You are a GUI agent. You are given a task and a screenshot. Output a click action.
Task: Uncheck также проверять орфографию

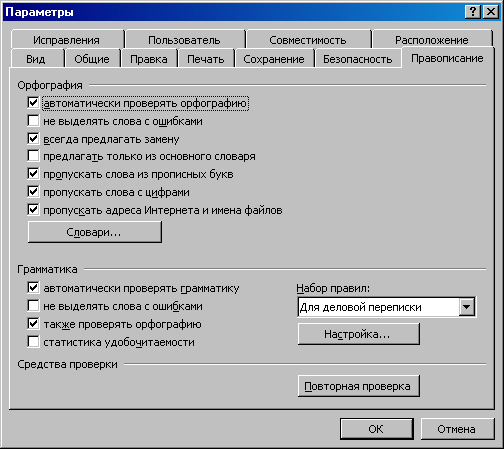tap(33, 324)
